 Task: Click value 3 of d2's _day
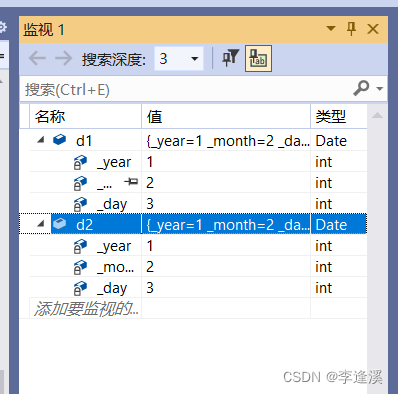coord(150,288)
